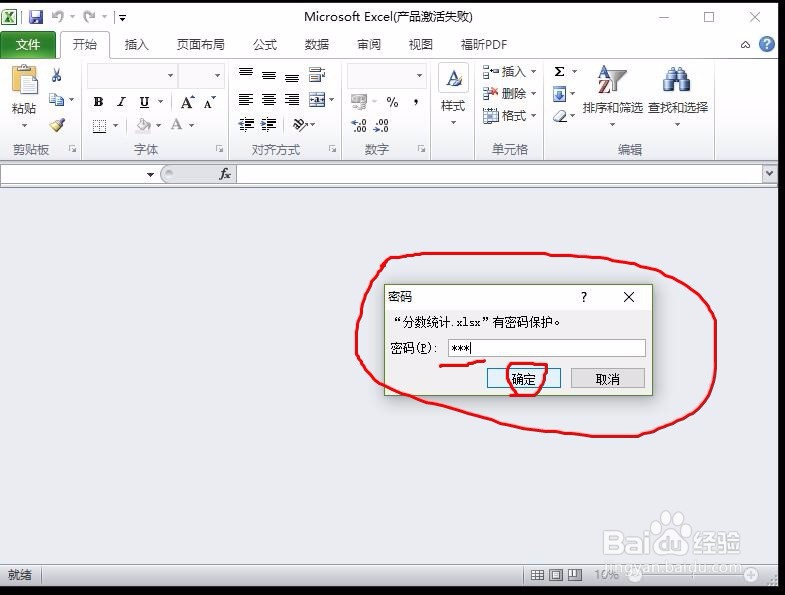Open the 文件 File tab
Screen dimensions: 785x595
[x=28, y=45]
